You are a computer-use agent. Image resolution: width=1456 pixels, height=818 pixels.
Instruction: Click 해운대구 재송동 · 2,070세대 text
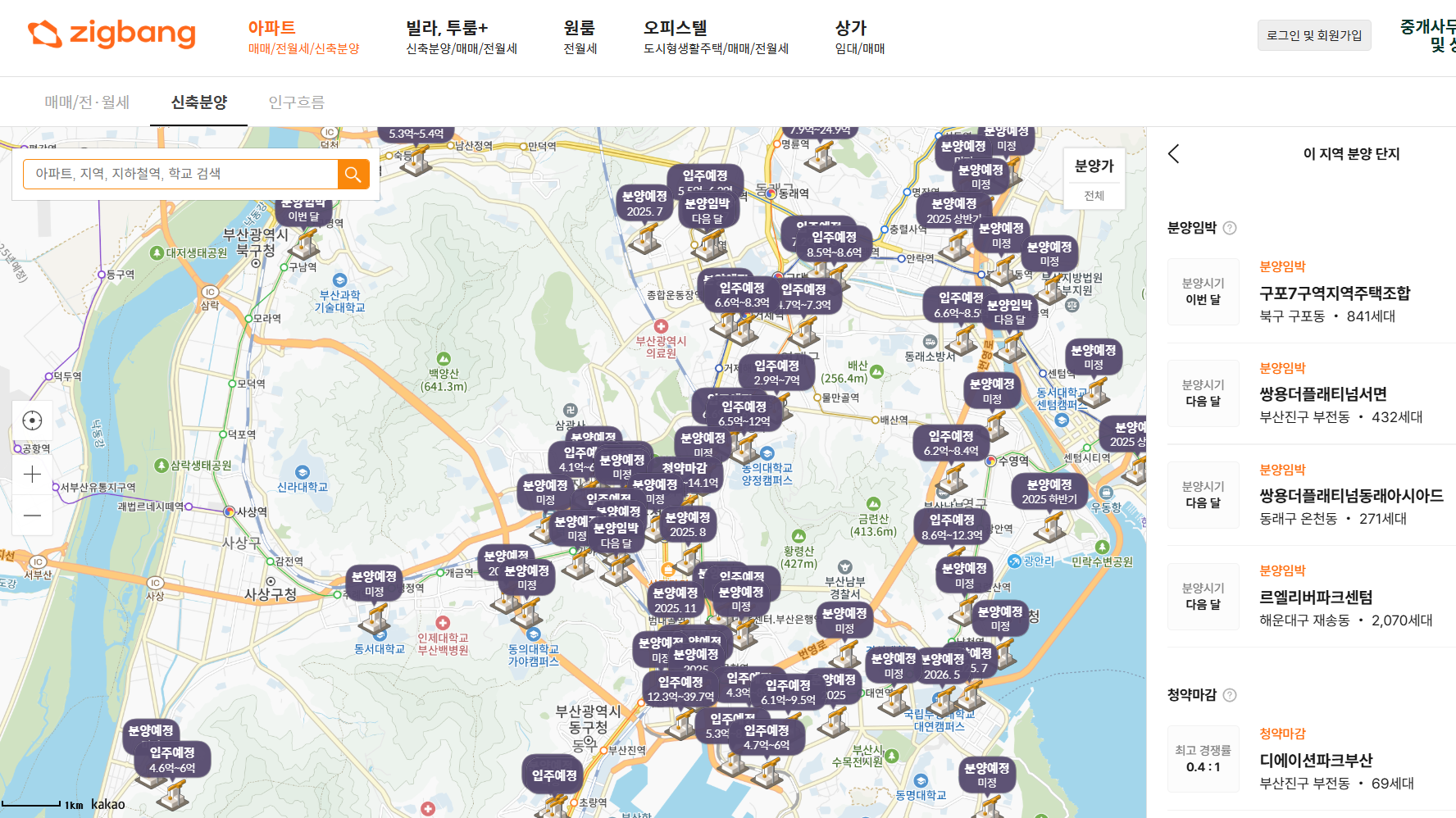(1346, 620)
